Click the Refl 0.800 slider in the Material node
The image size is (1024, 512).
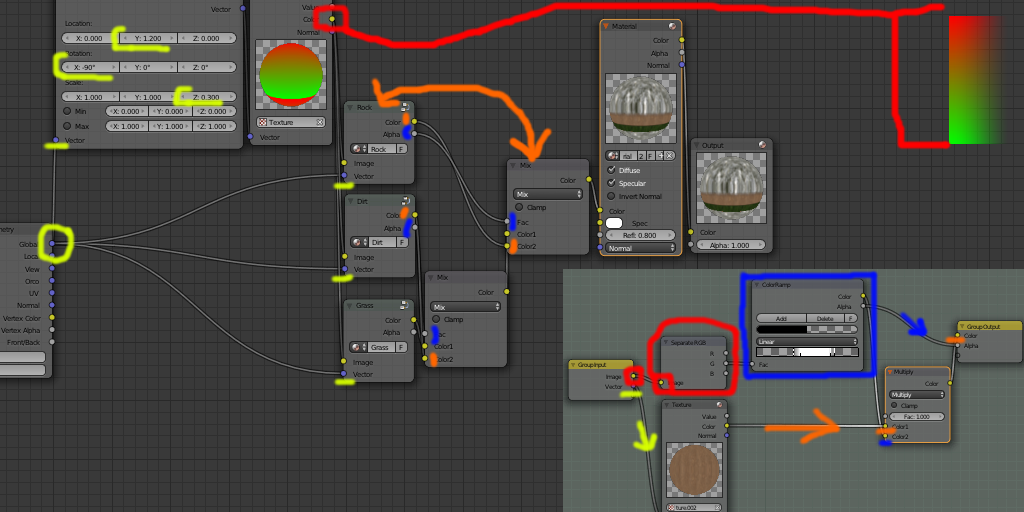(641, 235)
